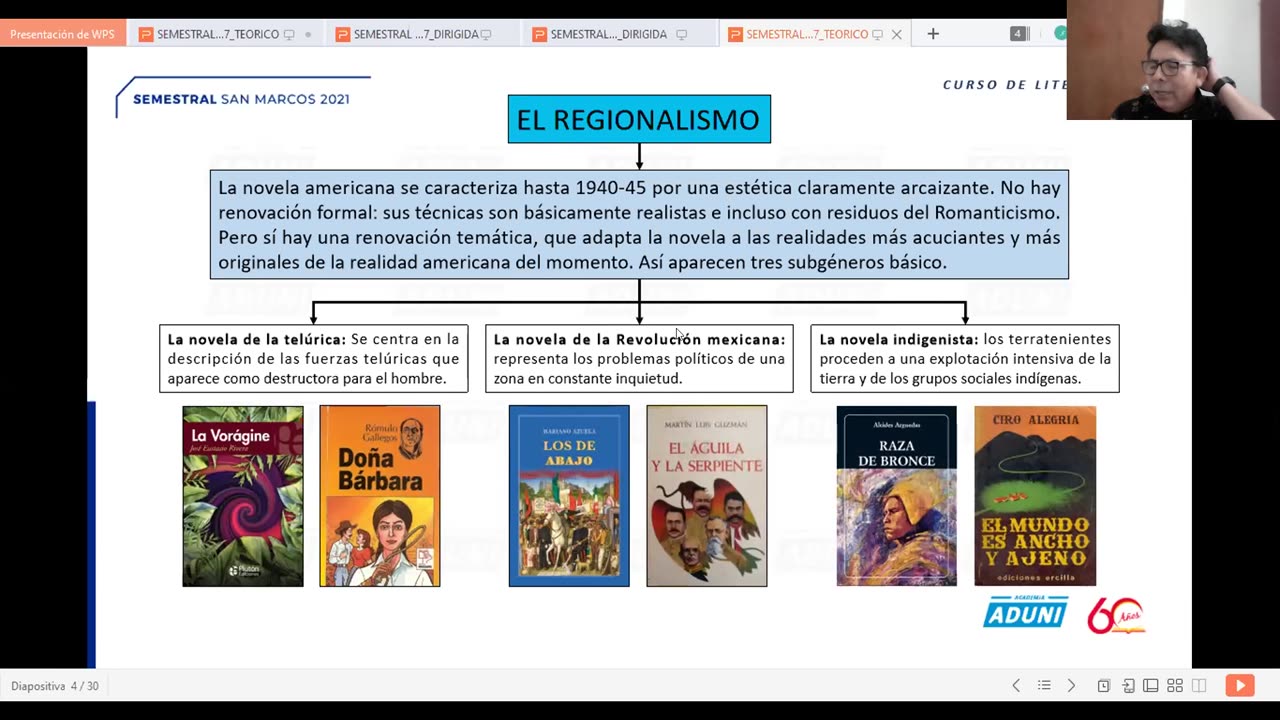Screen dimensions: 1280x720
Task: Click the EL REGIONALISMO title box
Action: point(639,119)
